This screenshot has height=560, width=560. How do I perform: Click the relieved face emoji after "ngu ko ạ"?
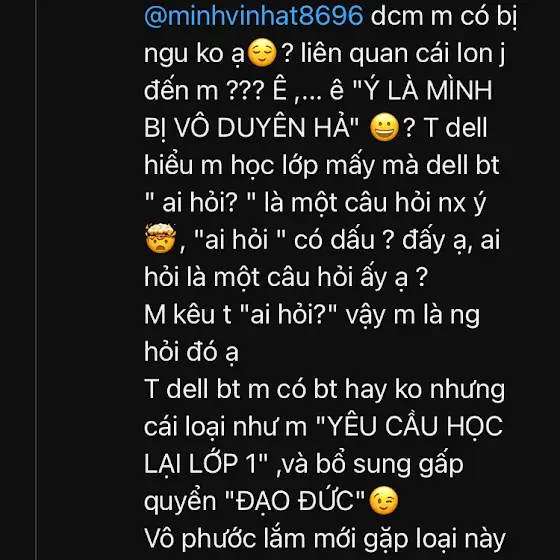coord(262,53)
